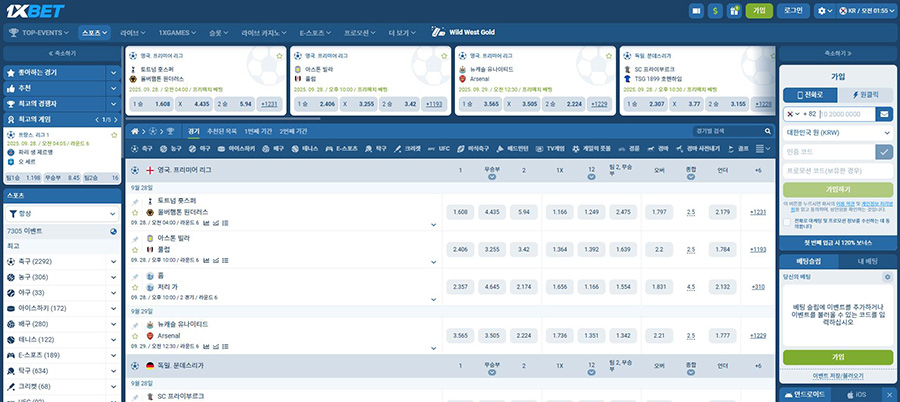Check the 전화로 promotions consent checkbox

[x=787, y=222]
